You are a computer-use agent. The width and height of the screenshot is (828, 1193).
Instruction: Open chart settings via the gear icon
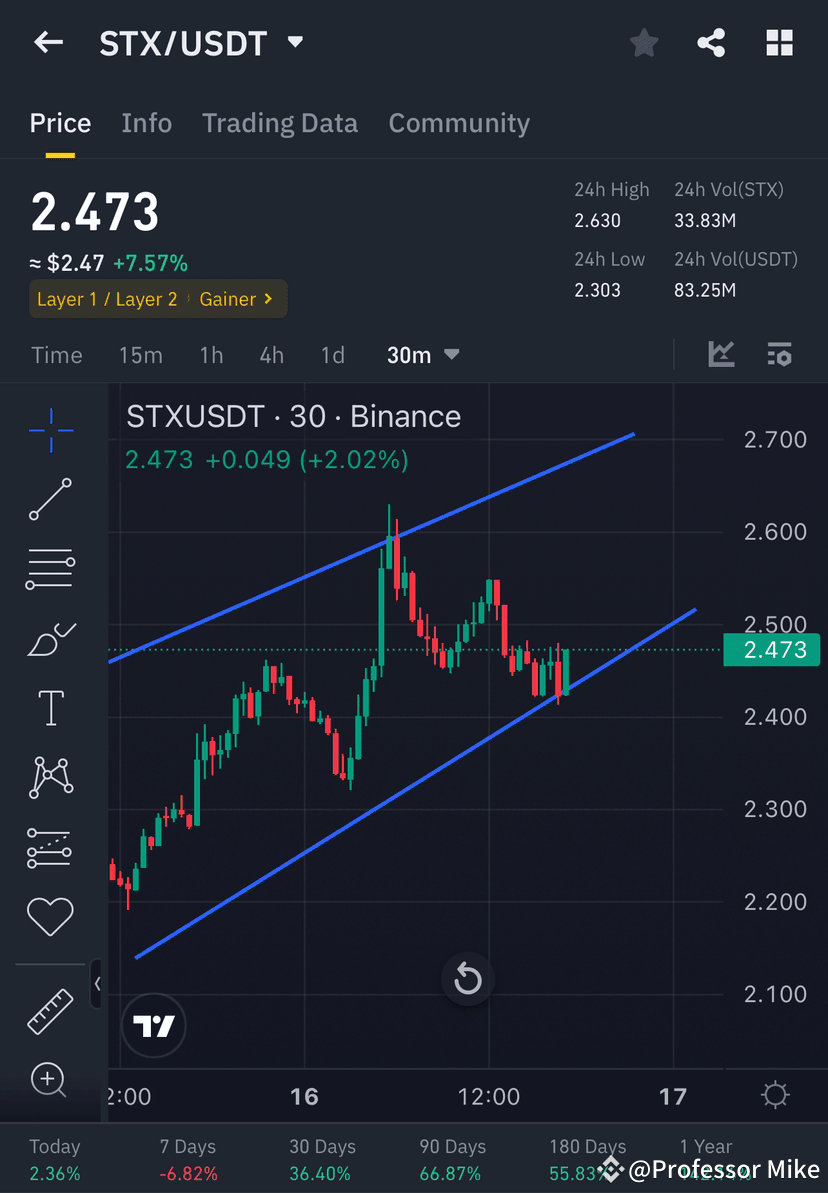pyautogui.click(x=774, y=1095)
